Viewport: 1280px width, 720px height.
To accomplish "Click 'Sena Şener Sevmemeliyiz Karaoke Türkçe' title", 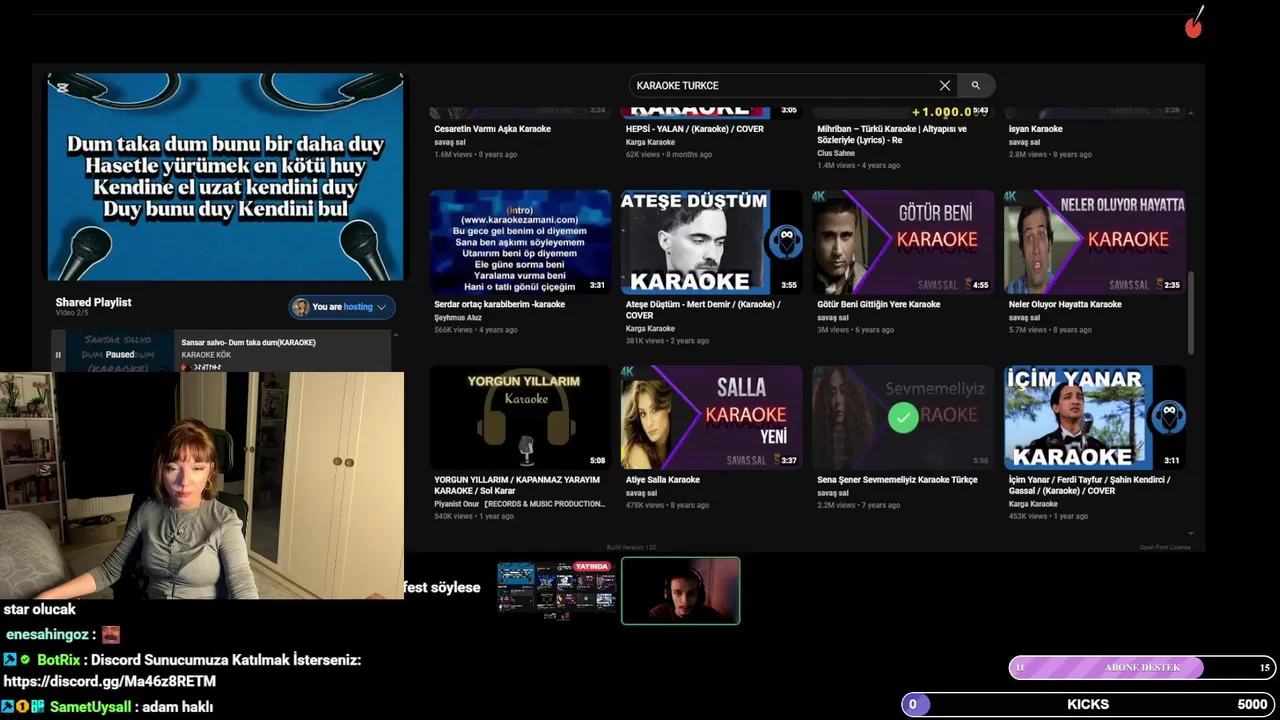I will click(897, 480).
